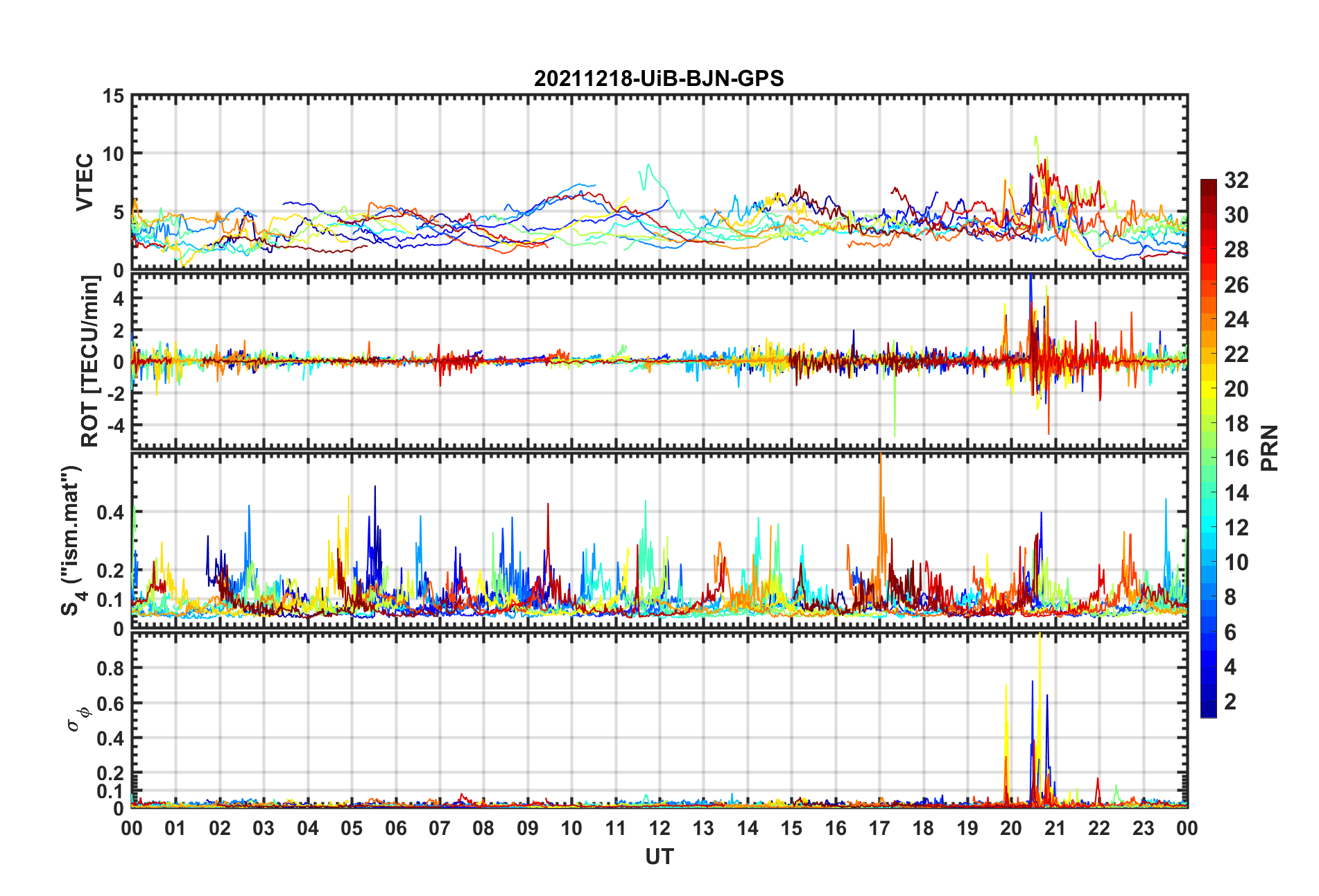The image size is (1319, 896).
Task: Click the UT x-axis label
Action: (659, 857)
